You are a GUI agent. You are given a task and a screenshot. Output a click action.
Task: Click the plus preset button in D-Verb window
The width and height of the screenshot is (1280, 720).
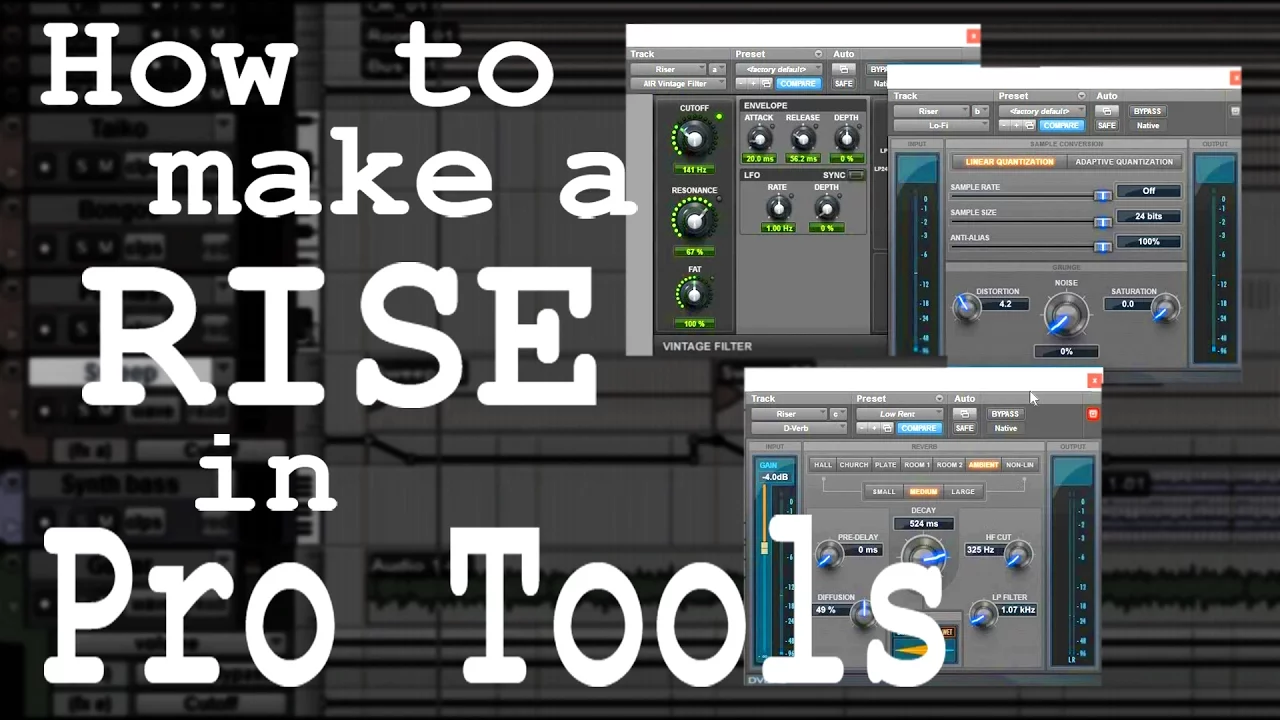tap(874, 428)
